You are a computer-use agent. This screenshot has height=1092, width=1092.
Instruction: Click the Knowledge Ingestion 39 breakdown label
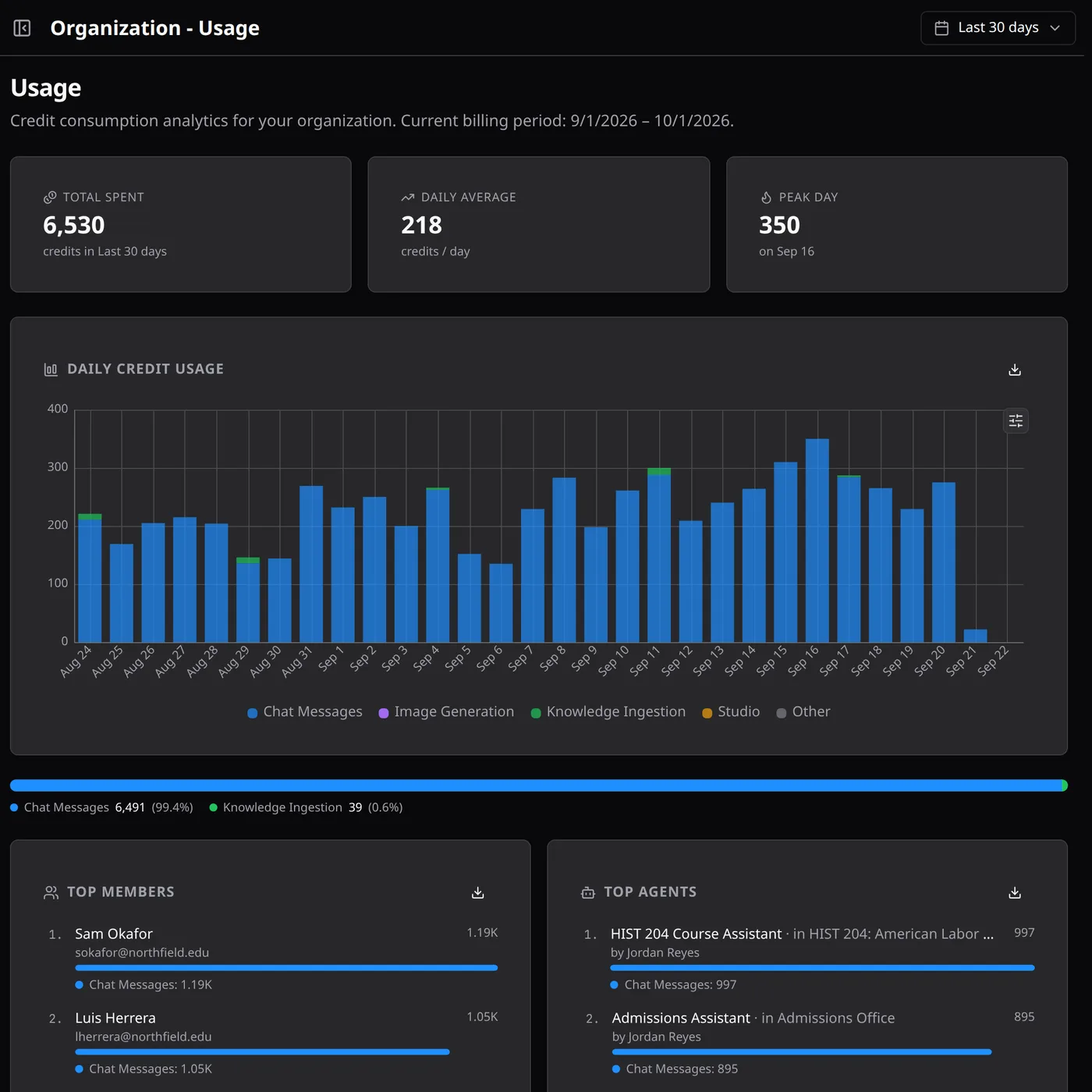(x=306, y=807)
